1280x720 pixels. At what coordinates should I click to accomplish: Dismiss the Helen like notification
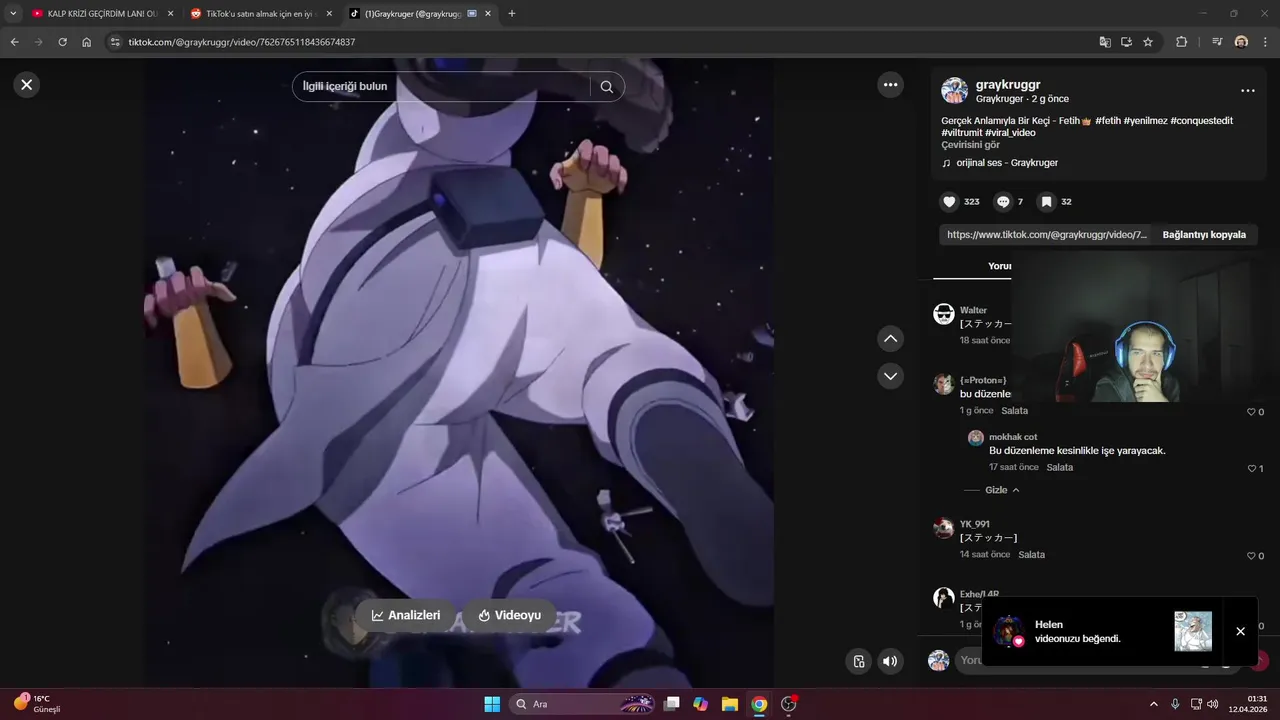coord(1240,631)
